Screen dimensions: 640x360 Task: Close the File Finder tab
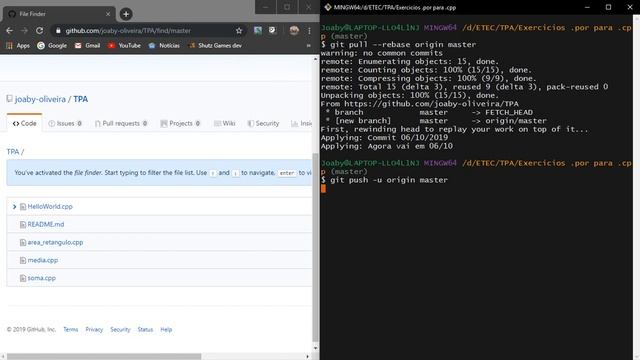pos(108,14)
